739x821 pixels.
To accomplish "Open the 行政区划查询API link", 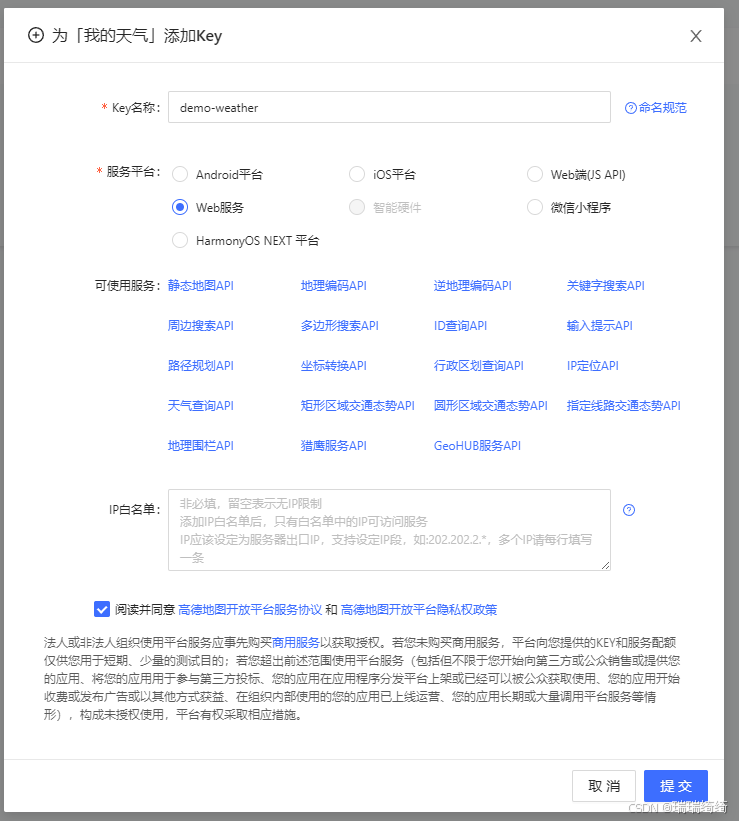I will 479,365.
